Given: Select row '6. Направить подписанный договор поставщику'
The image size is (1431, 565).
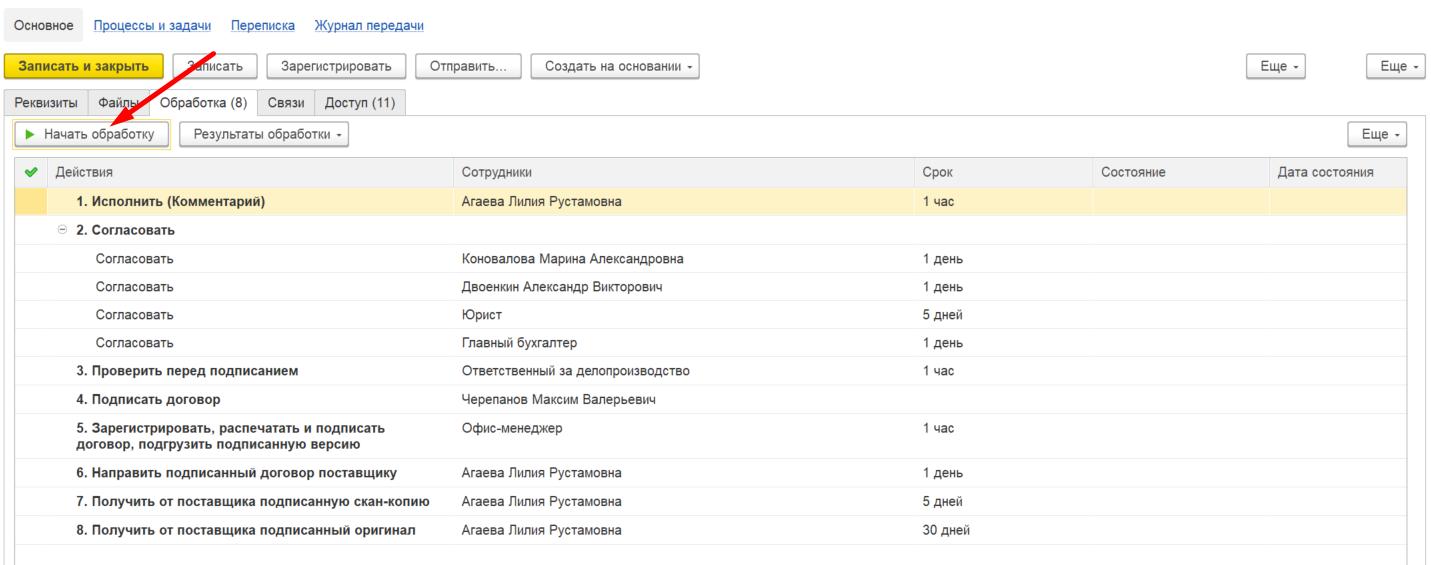Looking at the screenshot, I should point(711,473).
